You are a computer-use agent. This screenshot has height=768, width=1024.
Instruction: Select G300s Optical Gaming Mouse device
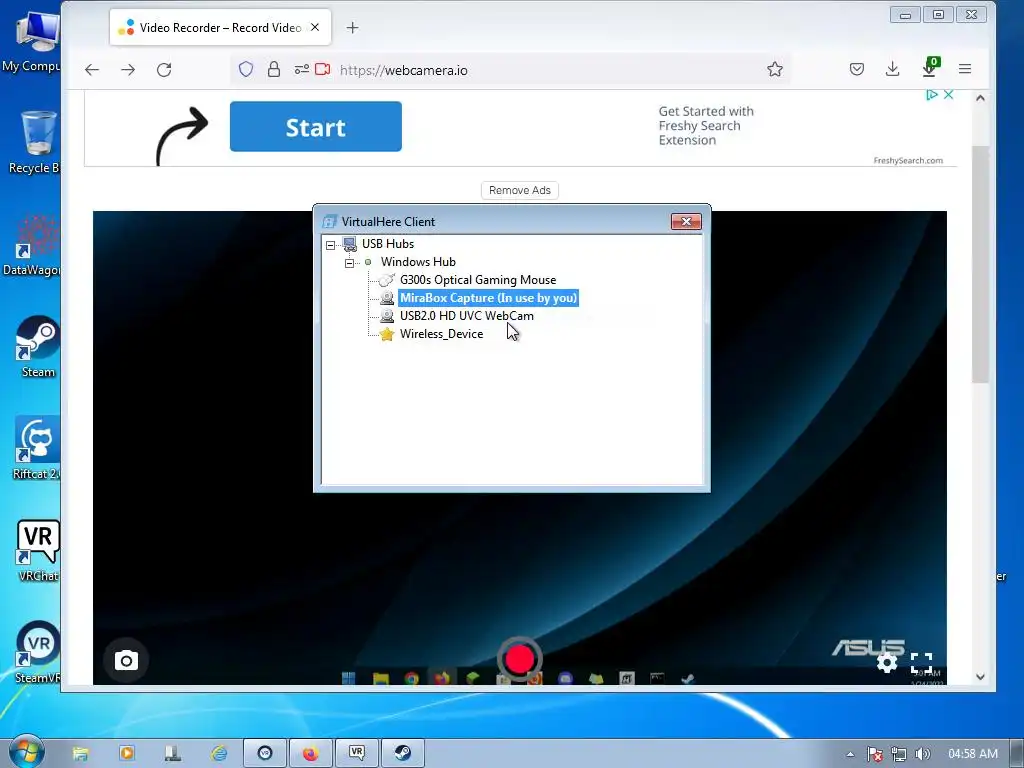478,280
